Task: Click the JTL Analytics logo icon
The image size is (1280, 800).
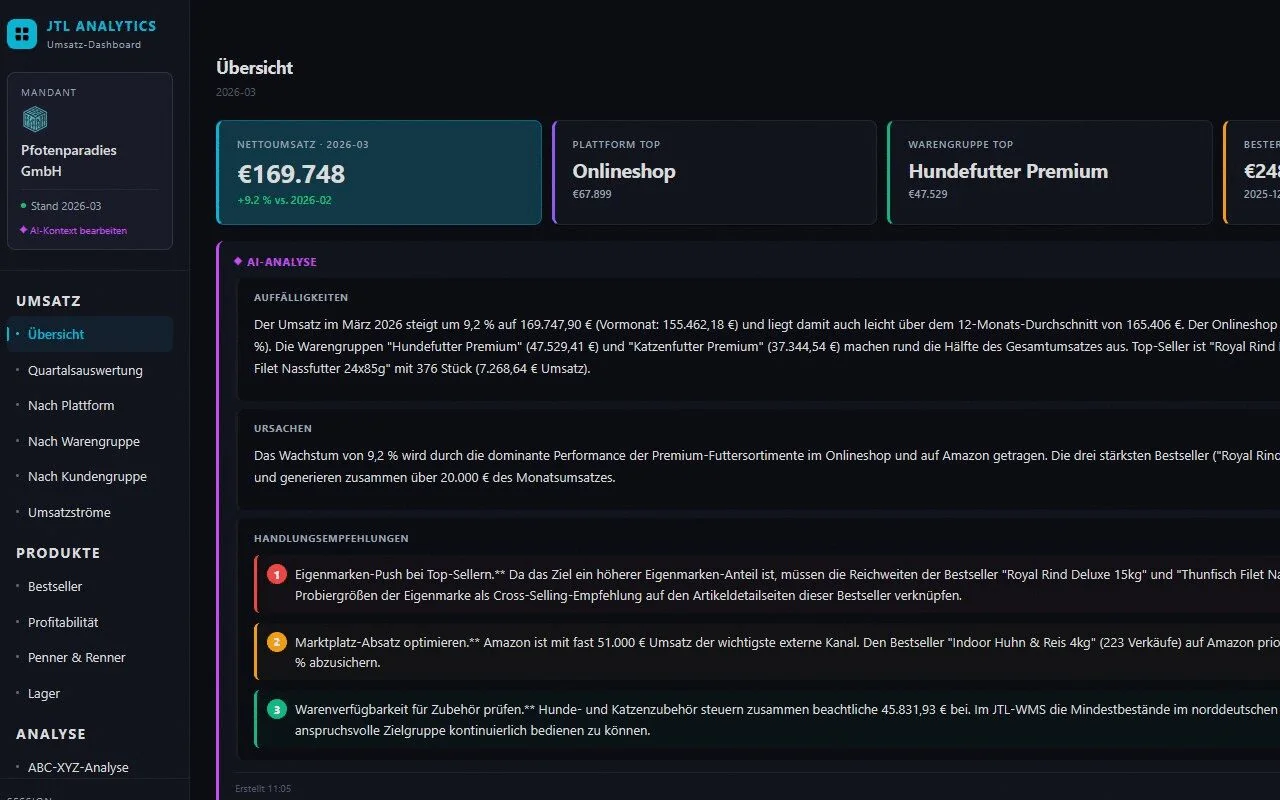Action: (22, 33)
